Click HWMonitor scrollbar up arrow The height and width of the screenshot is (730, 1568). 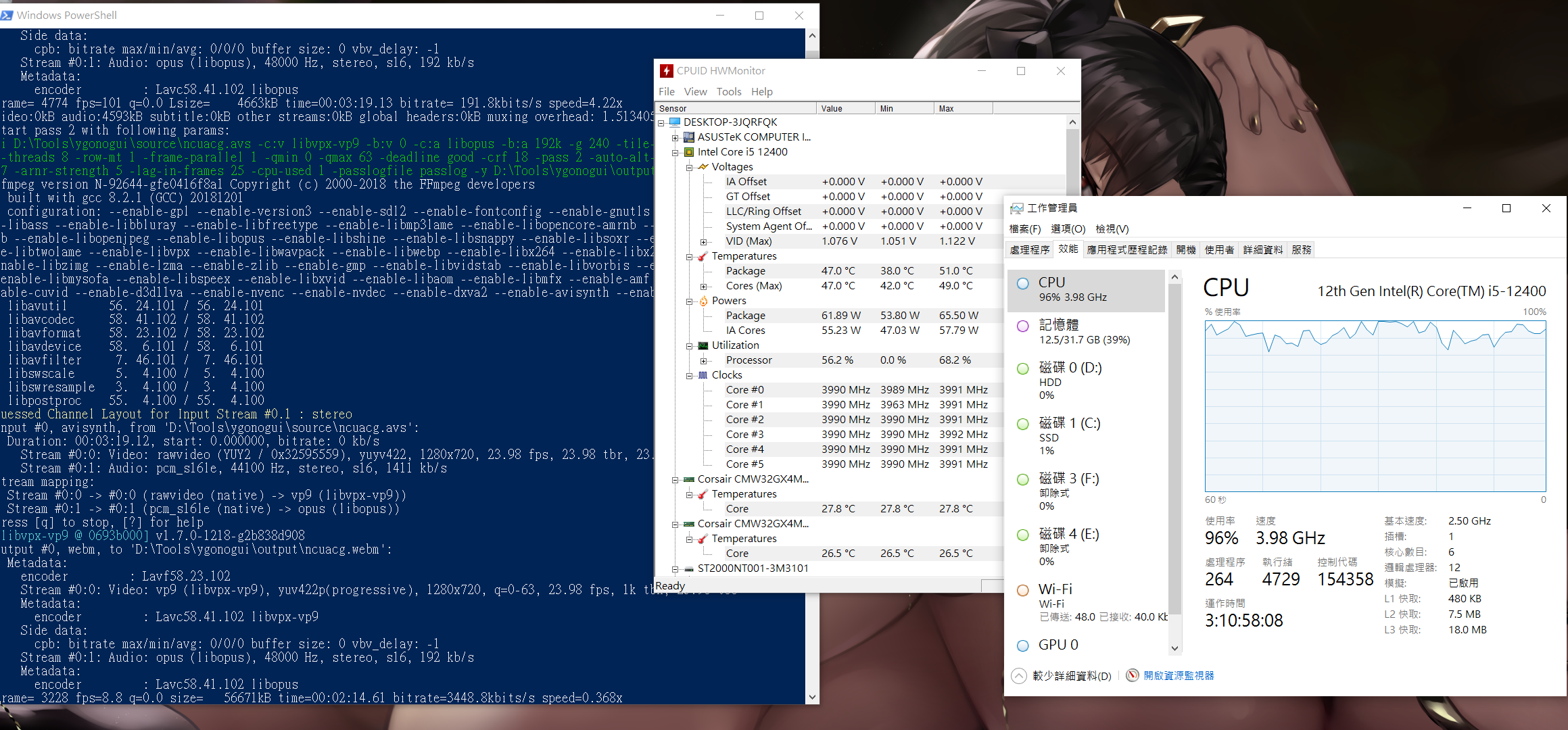coord(1072,122)
